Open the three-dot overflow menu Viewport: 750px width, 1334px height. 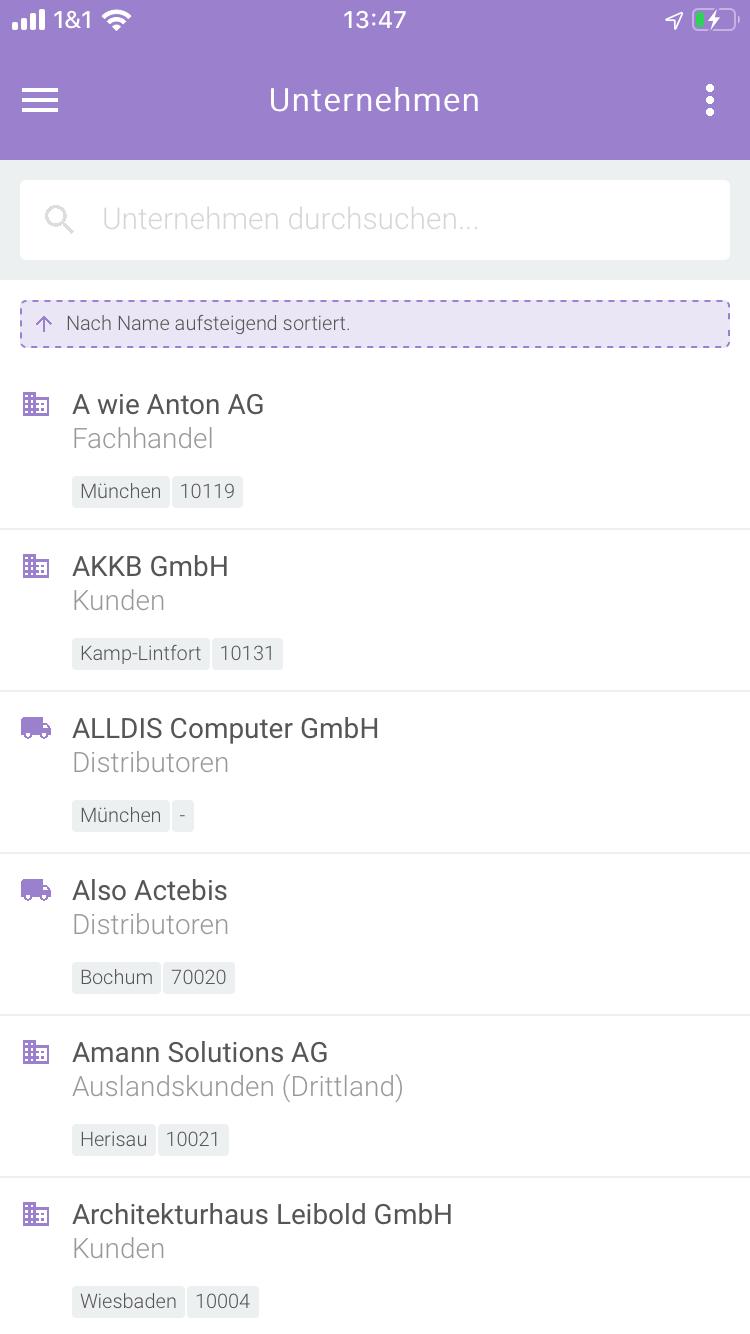coord(709,100)
